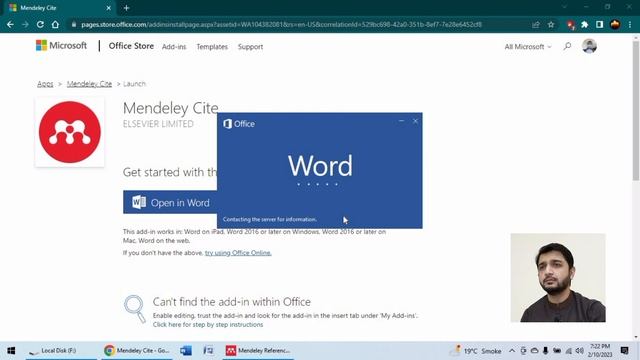The height and width of the screenshot is (360, 640).
Task: Click the Microsoft logo
Action: click(x=61, y=45)
